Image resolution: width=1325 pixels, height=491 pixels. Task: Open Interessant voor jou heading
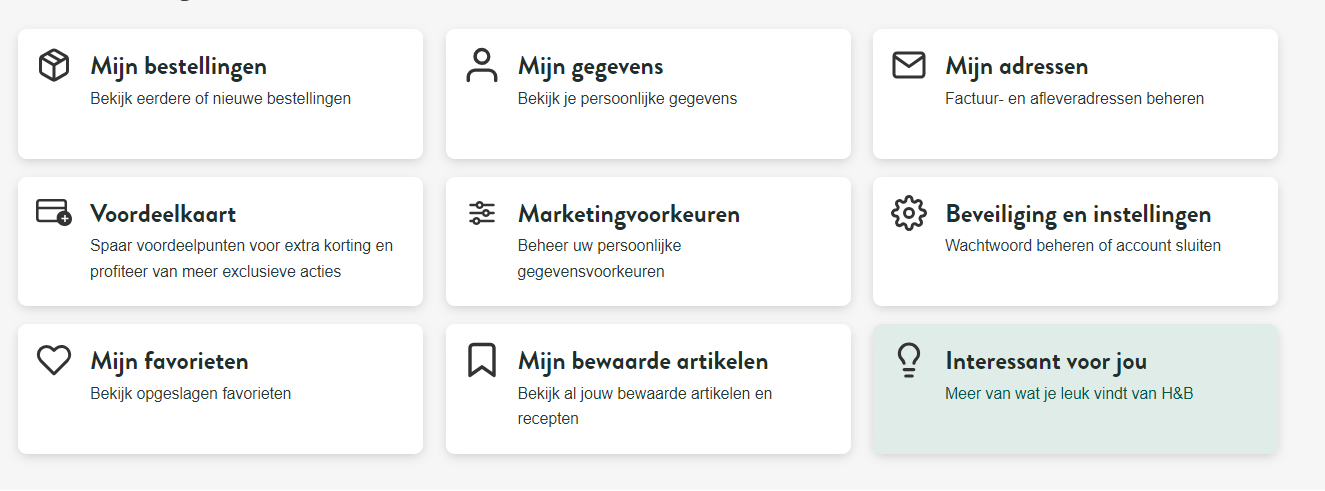point(1046,361)
